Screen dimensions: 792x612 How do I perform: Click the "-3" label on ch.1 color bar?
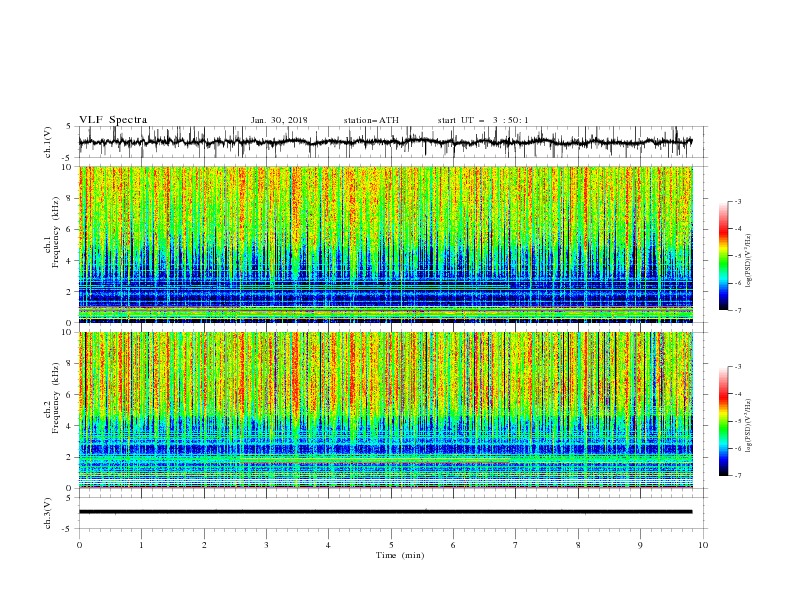pos(737,201)
